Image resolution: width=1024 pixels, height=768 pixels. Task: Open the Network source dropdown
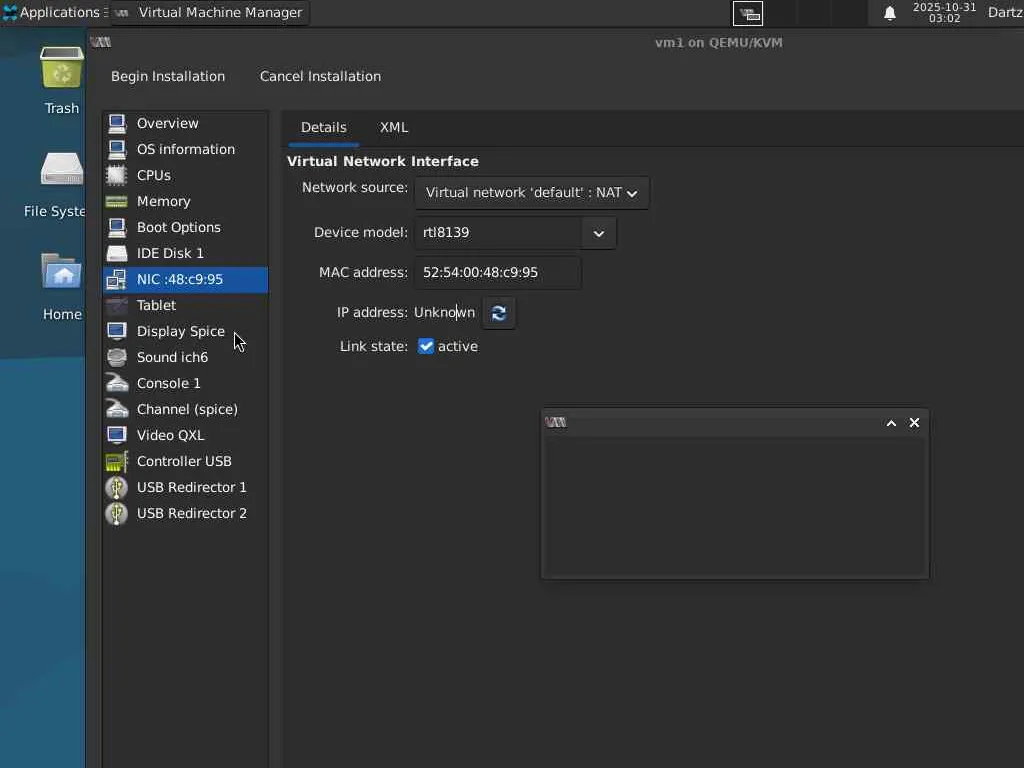pos(531,193)
